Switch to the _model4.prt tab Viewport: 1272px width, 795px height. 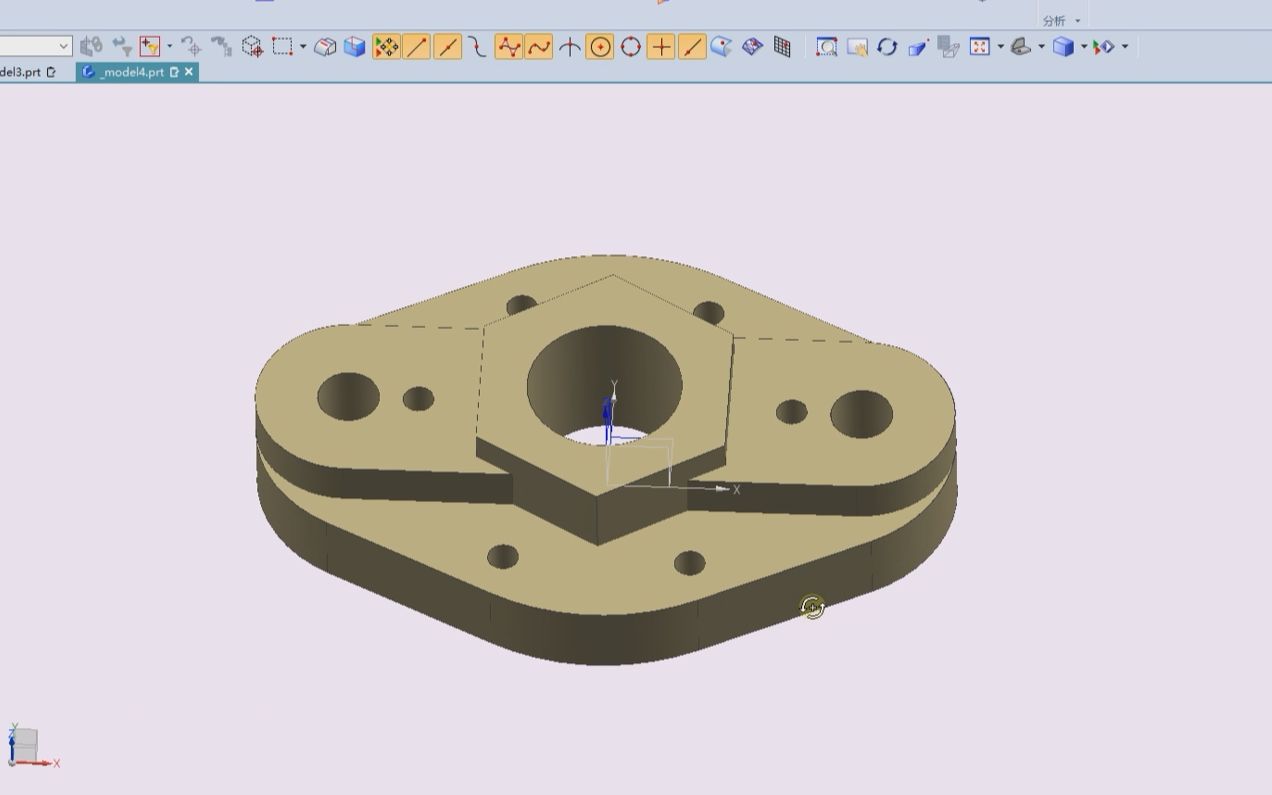(x=130, y=72)
